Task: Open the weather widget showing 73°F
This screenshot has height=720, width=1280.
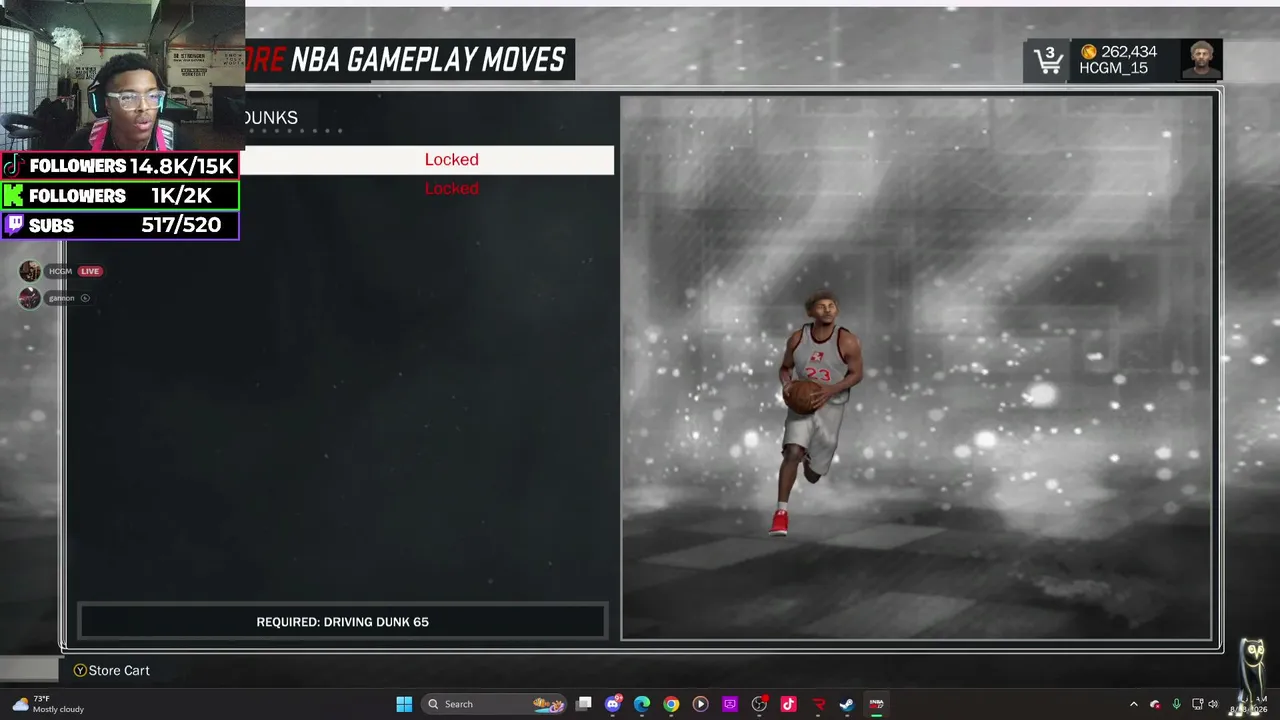Action: 48,704
